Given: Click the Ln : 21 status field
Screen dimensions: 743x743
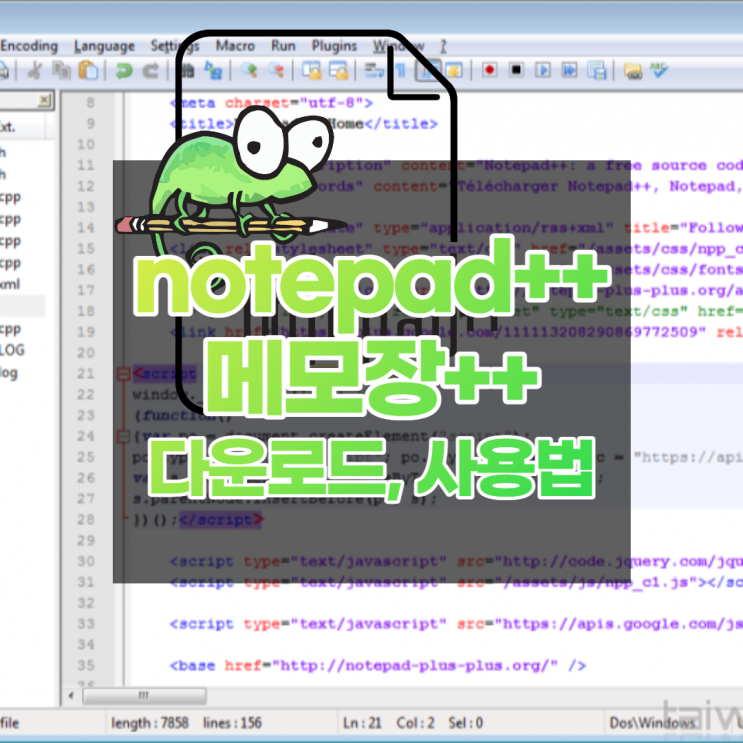Looking at the screenshot, I should [362, 723].
